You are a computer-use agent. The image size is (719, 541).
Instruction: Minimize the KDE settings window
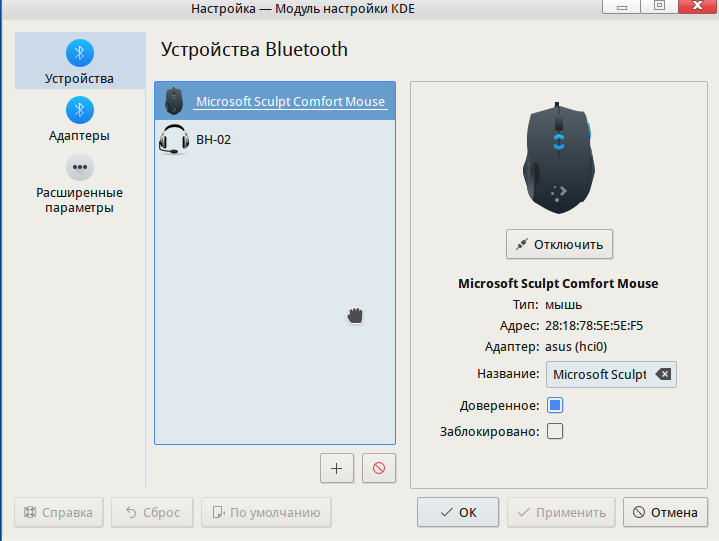tap(621, 6)
